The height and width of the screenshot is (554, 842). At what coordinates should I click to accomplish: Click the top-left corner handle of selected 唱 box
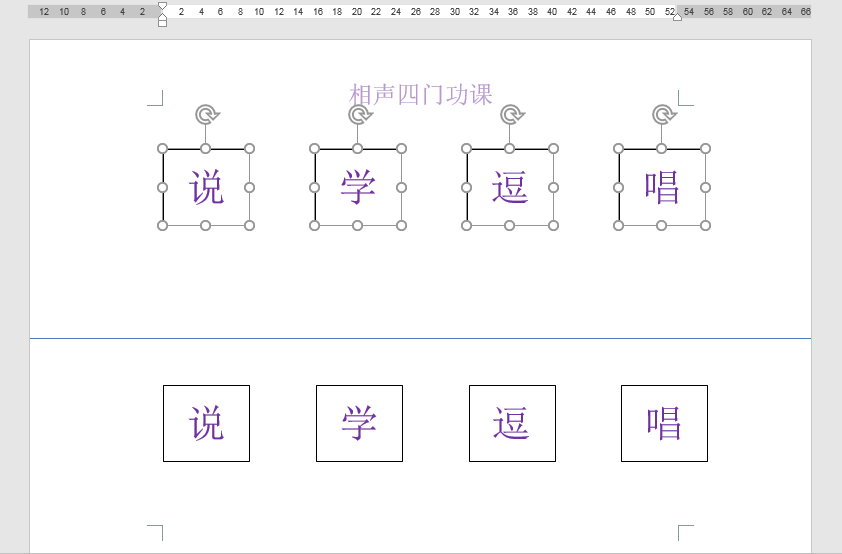619,149
